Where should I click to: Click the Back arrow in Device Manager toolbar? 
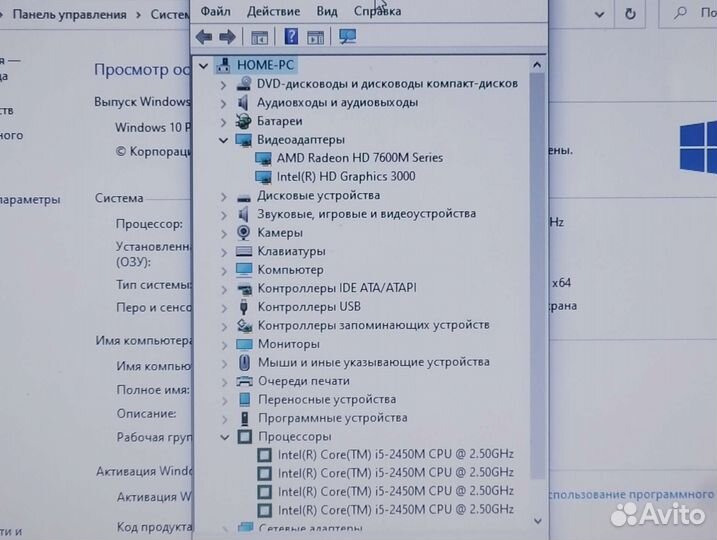tap(203, 37)
